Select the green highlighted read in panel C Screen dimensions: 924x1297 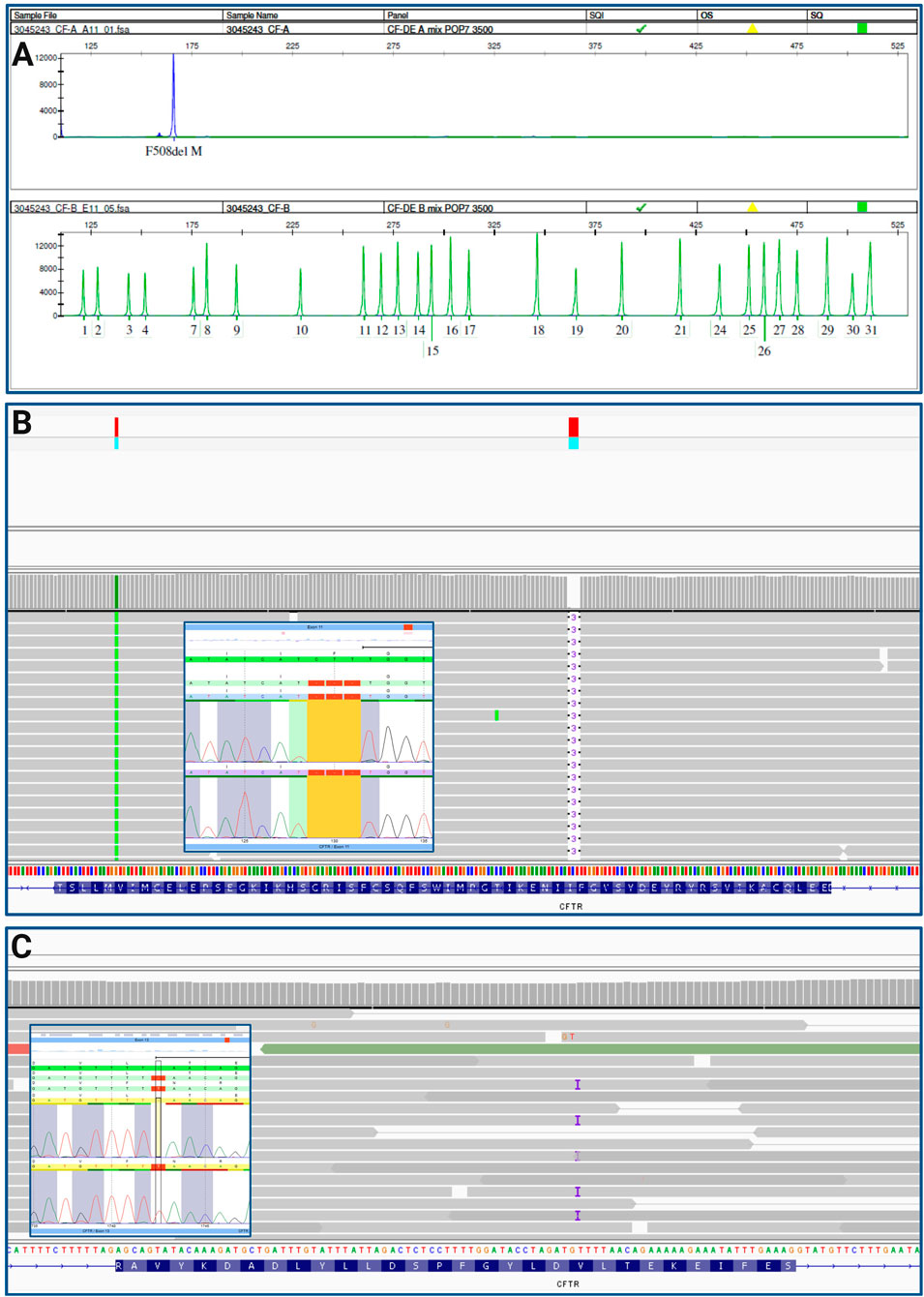point(590,1049)
